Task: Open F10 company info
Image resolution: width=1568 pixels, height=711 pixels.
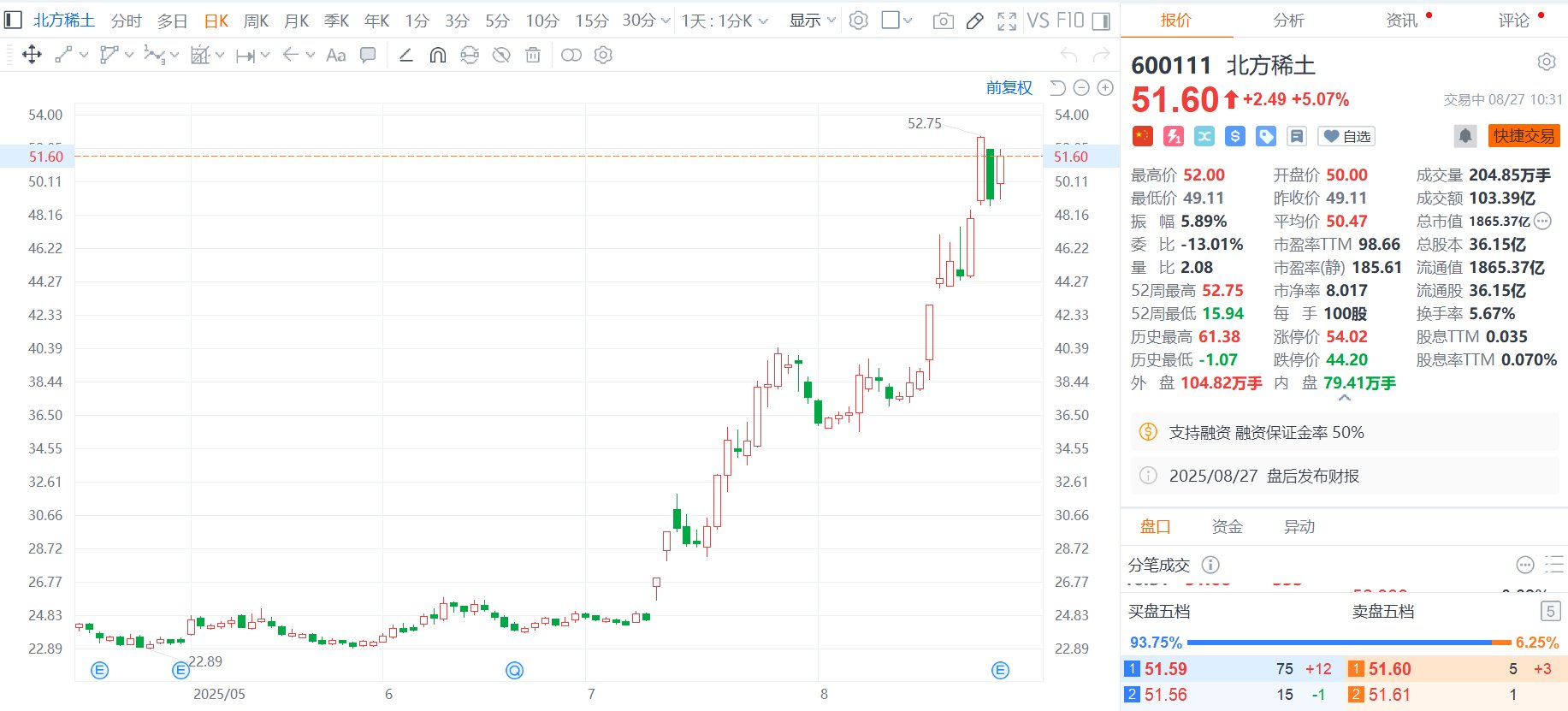Action: click(x=1069, y=21)
